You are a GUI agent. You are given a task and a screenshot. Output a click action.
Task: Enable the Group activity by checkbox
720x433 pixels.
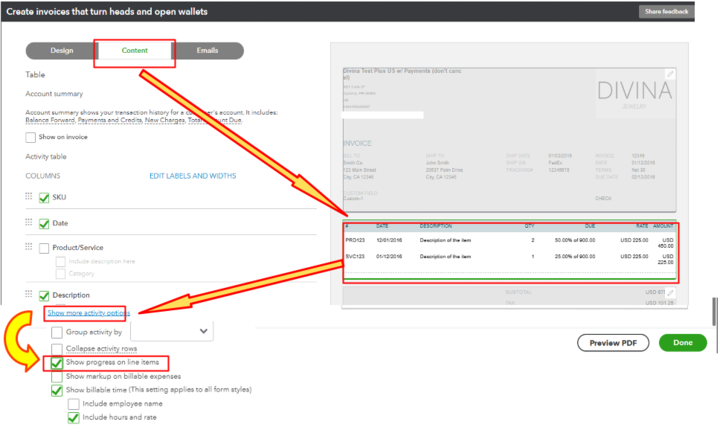coord(57,332)
